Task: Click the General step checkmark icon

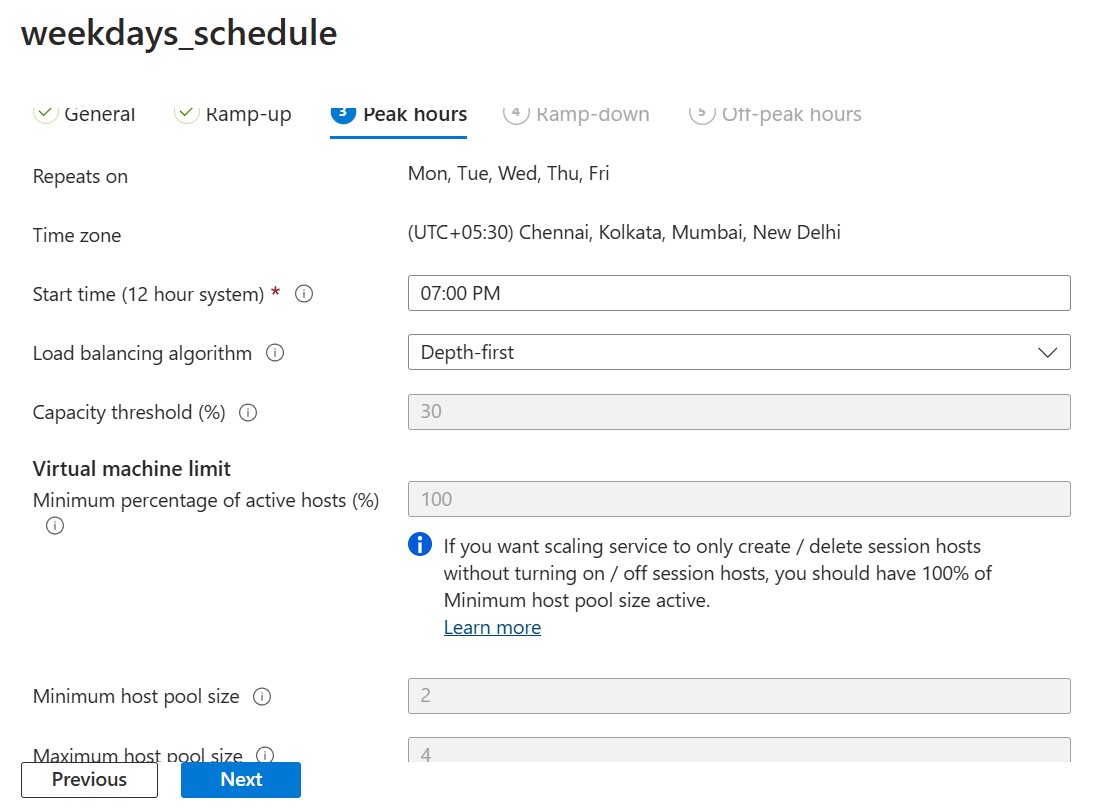Action: pyautogui.click(x=46, y=113)
